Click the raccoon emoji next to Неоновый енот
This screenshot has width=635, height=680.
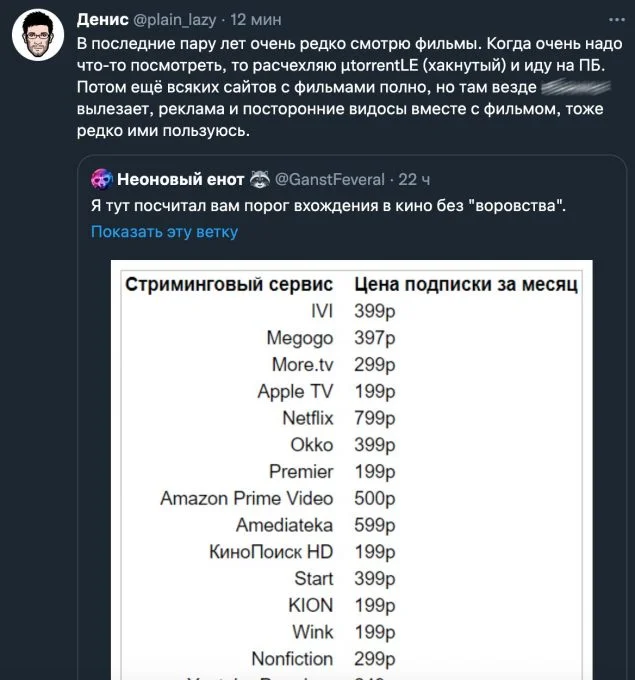tap(260, 179)
